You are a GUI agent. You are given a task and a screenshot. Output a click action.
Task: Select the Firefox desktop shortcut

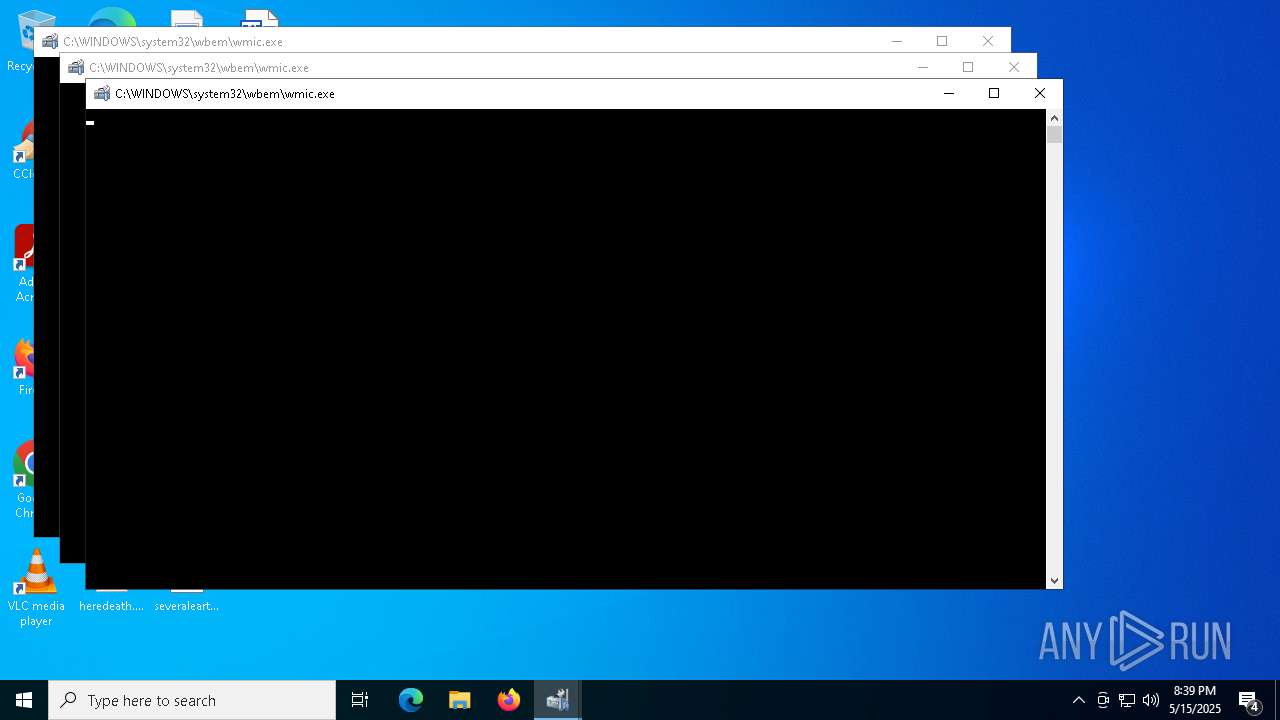tap(24, 366)
